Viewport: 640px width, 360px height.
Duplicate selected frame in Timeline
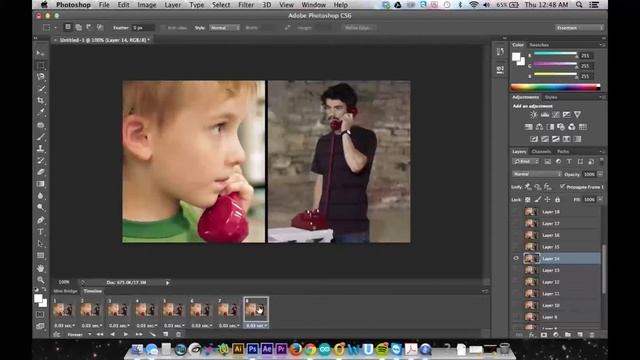coord(166,334)
